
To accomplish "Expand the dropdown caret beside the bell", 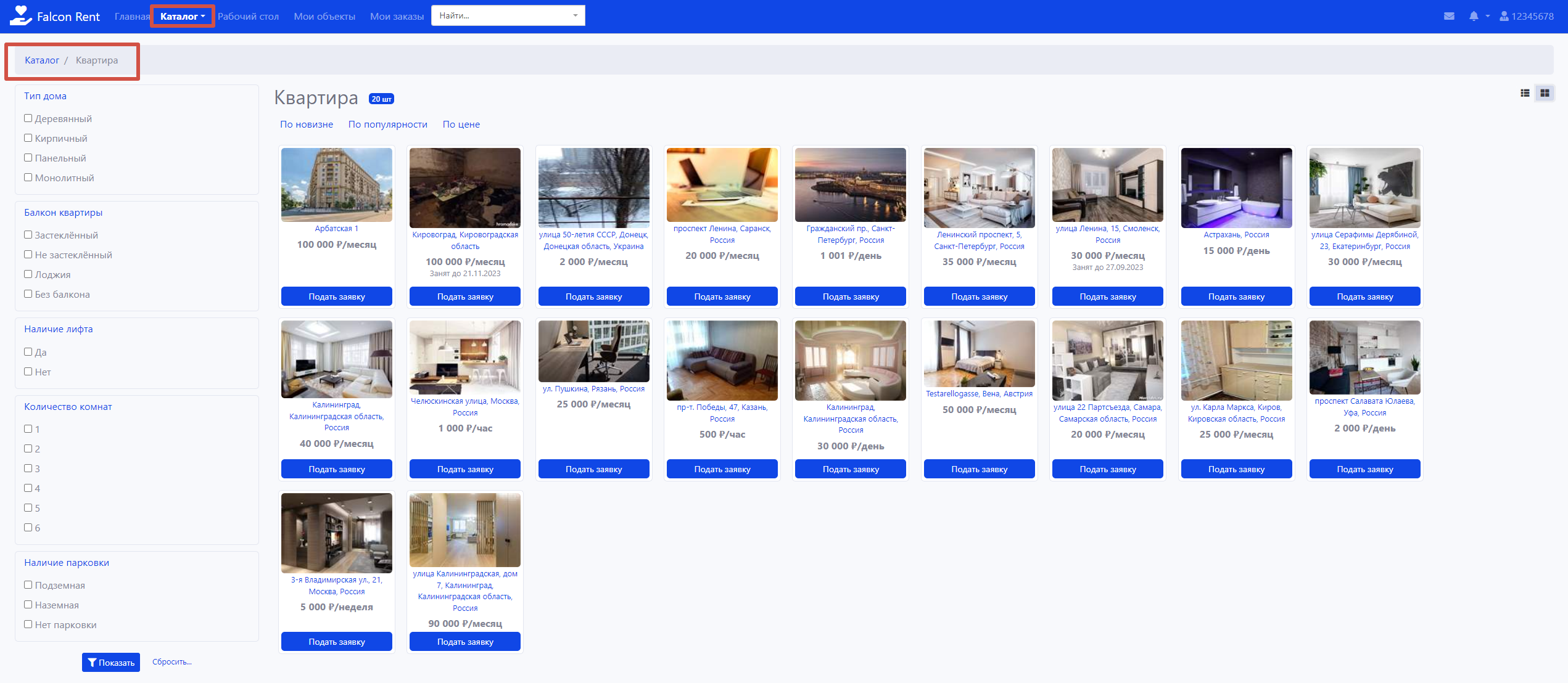I will pyautogui.click(x=1487, y=17).
